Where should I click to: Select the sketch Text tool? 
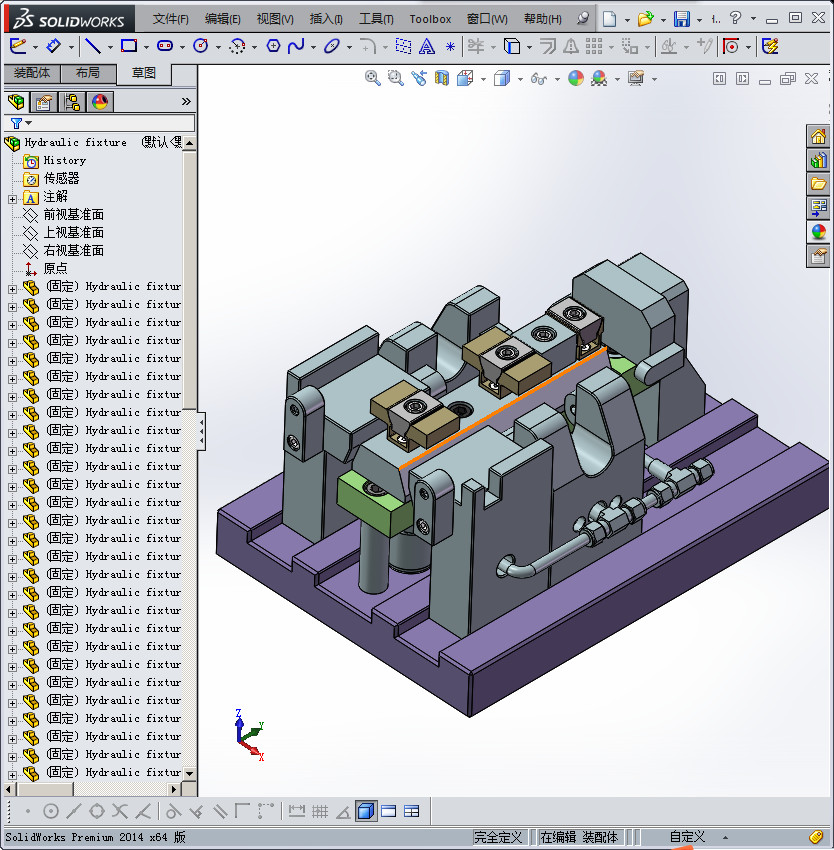[427, 47]
